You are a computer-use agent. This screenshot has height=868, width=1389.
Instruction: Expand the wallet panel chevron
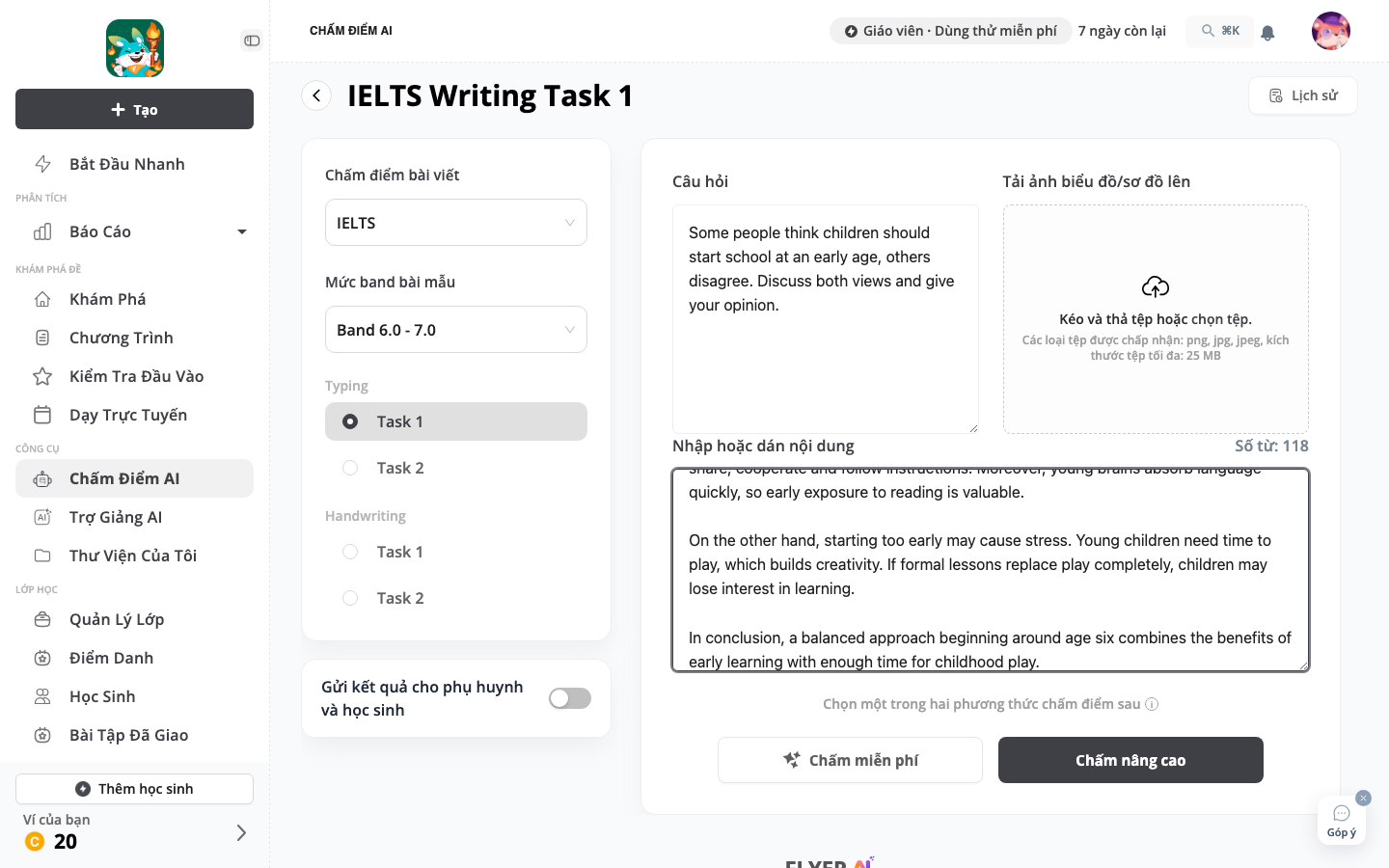click(241, 832)
